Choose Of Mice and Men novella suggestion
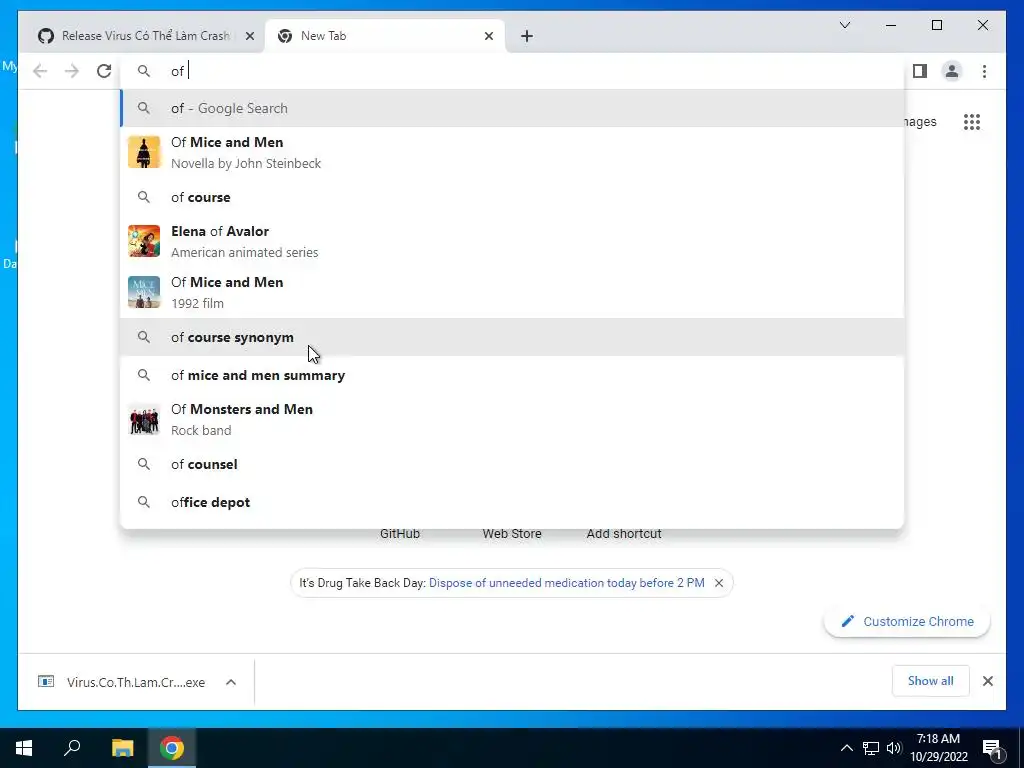The height and width of the screenshot is (768, 1024). click(x=513, y=152)
